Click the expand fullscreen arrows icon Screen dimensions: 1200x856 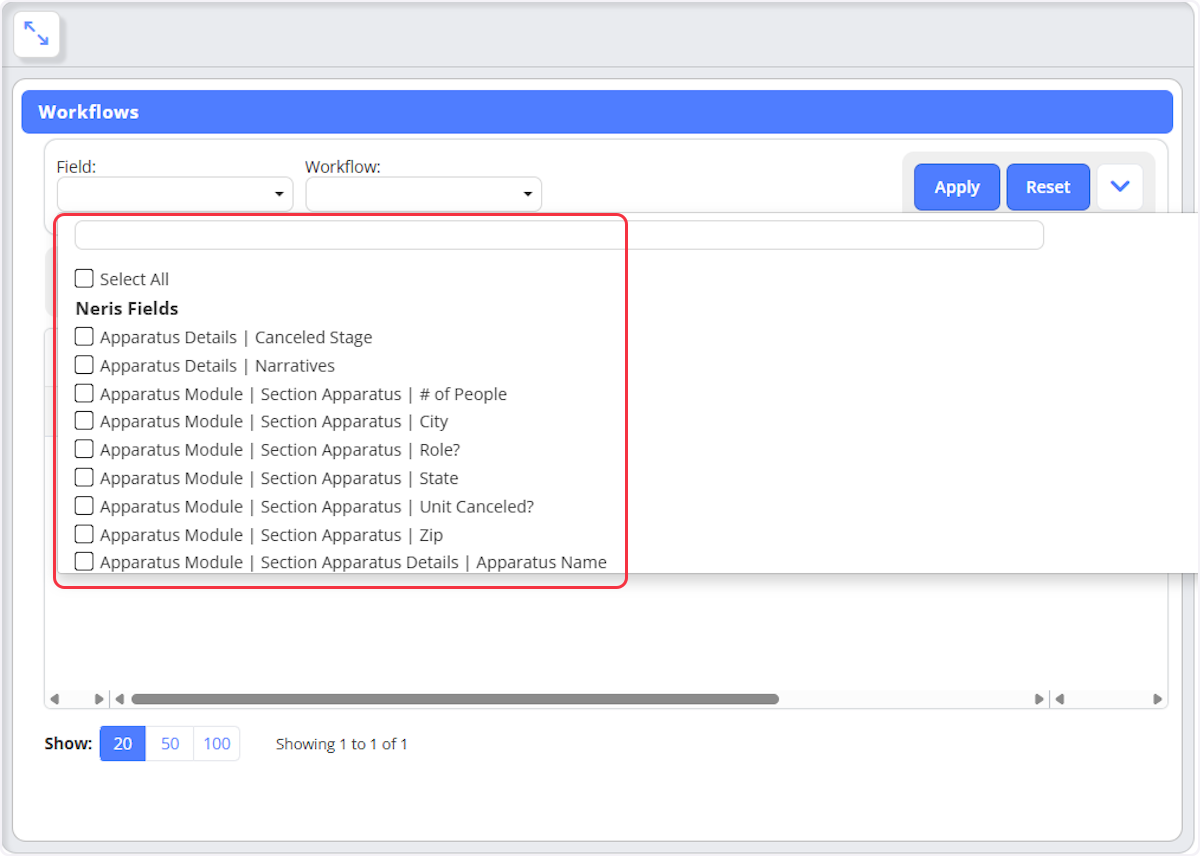pos(37,35)
